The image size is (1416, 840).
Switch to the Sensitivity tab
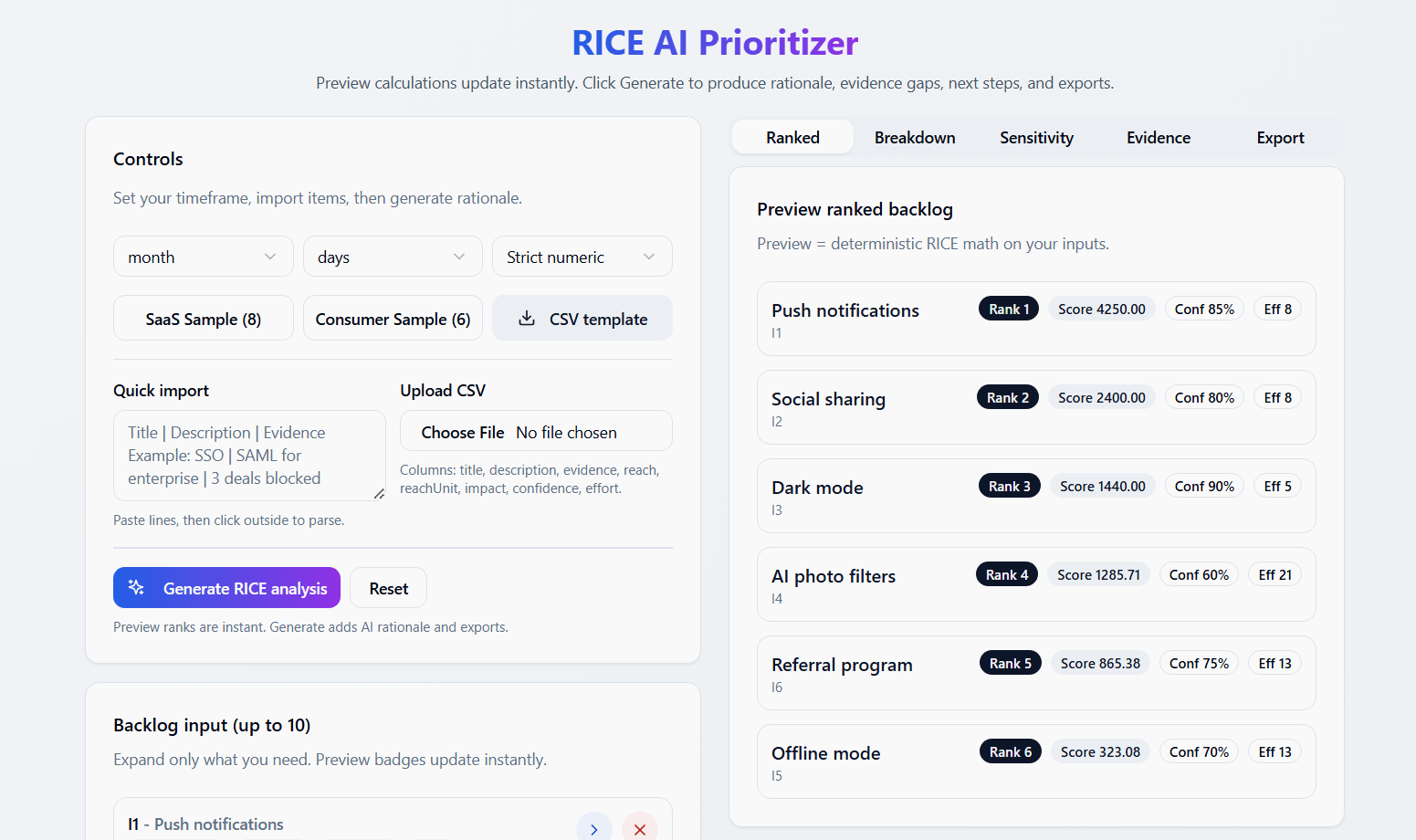[1036, 138]
